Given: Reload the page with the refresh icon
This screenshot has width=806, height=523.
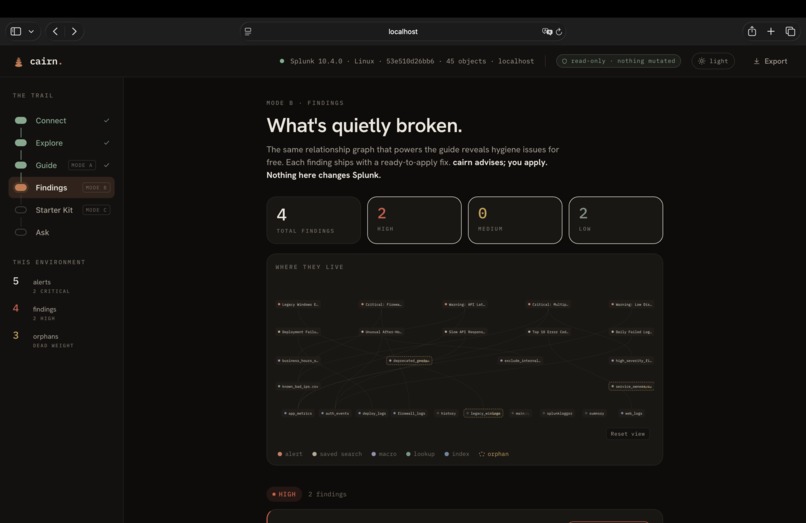Looking at the screenshot, I should pyautogui.click(x=559, y=31).
